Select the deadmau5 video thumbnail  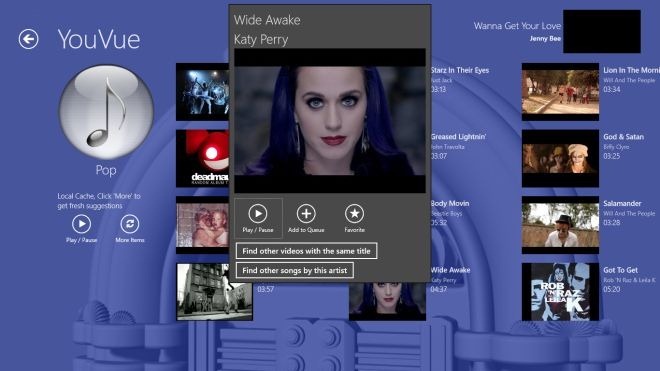click(x=202, y=158)
